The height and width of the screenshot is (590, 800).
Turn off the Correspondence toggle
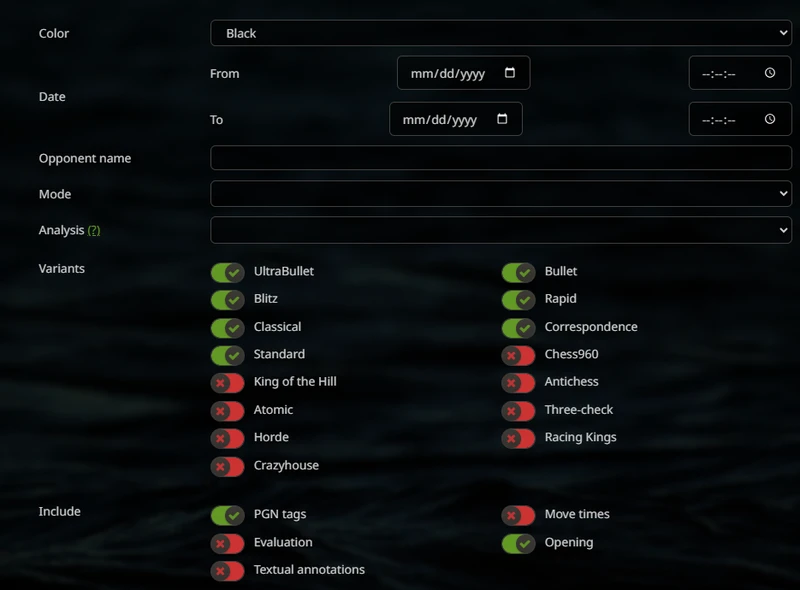[518, 328]
